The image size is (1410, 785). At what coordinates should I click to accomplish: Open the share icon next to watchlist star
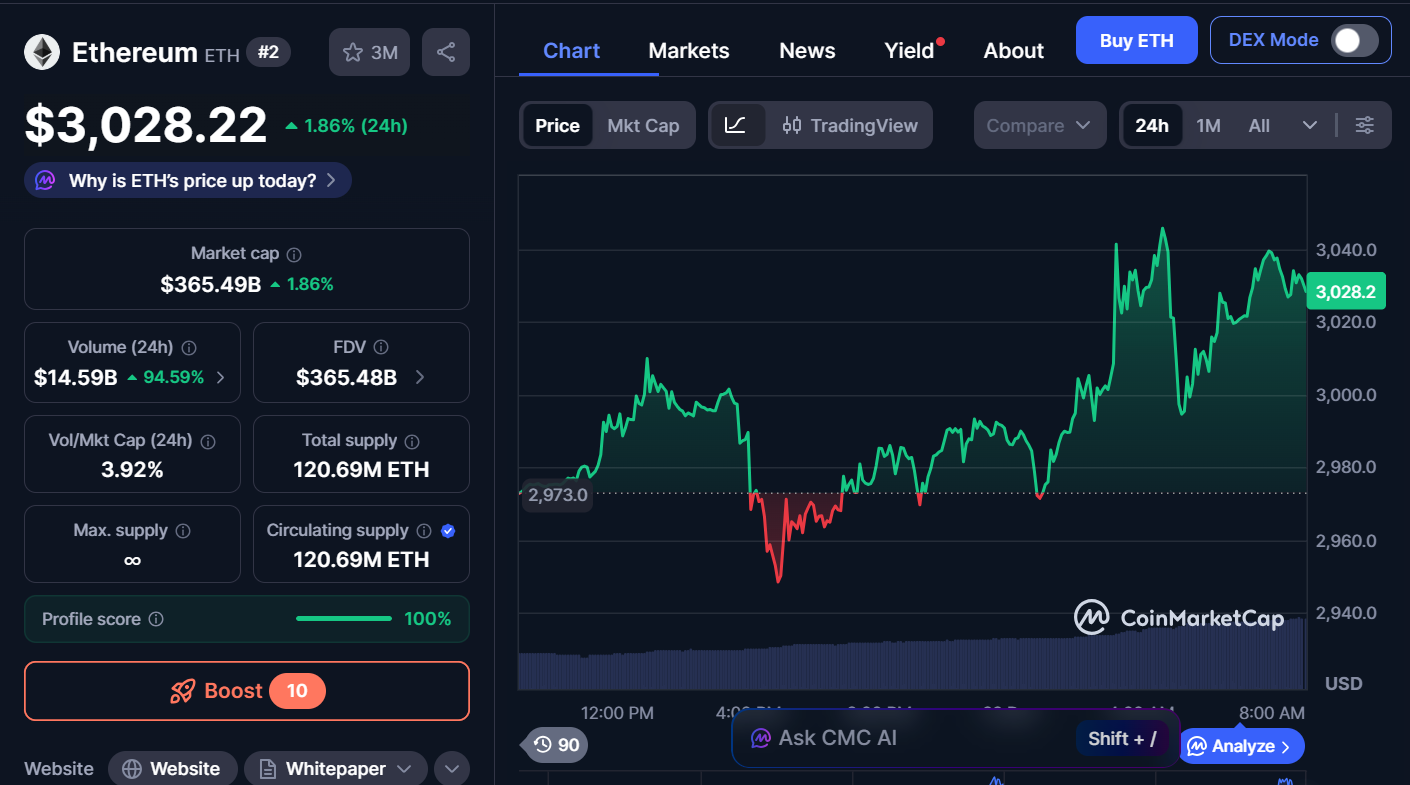445,52
